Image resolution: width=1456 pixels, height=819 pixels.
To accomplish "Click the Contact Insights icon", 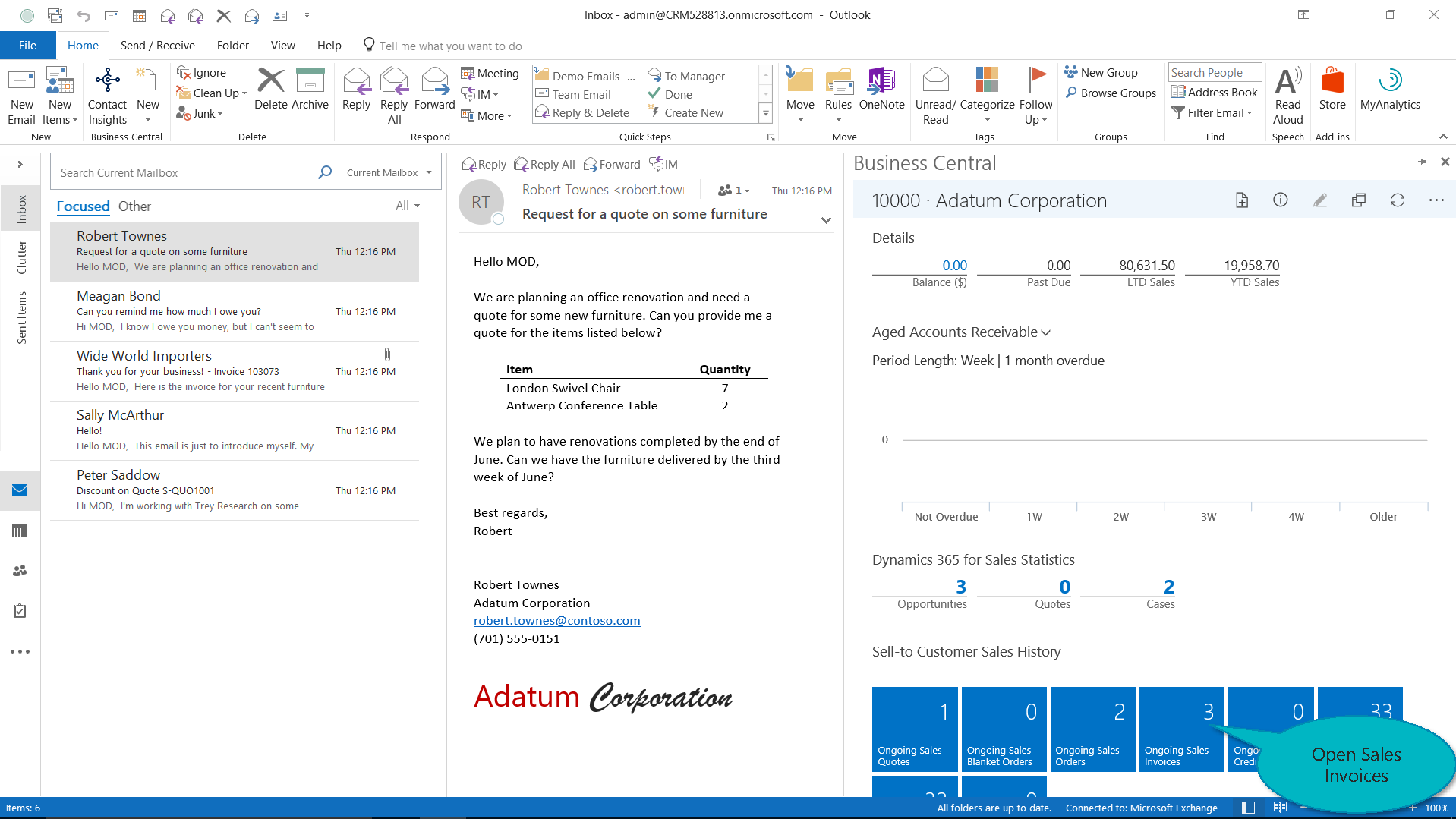I will point(107,80).
